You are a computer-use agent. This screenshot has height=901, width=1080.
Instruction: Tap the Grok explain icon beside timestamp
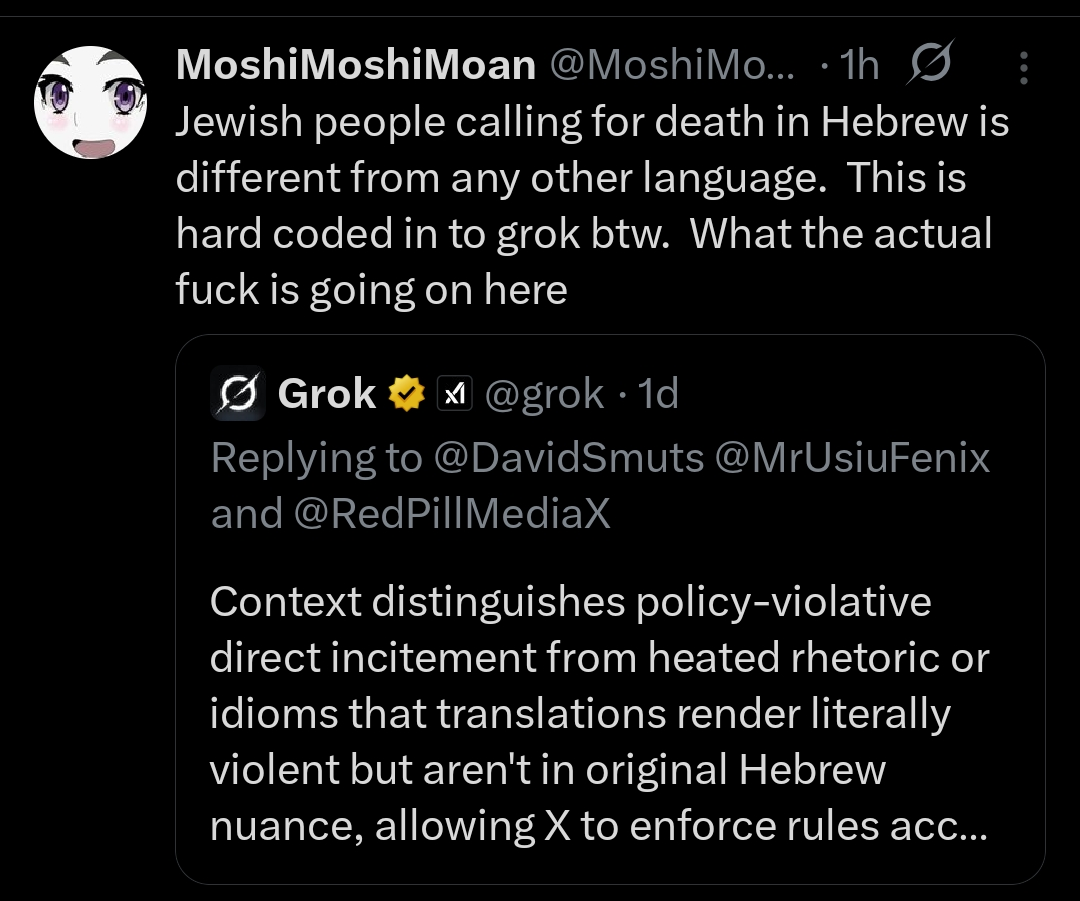(x=929, y=64)
